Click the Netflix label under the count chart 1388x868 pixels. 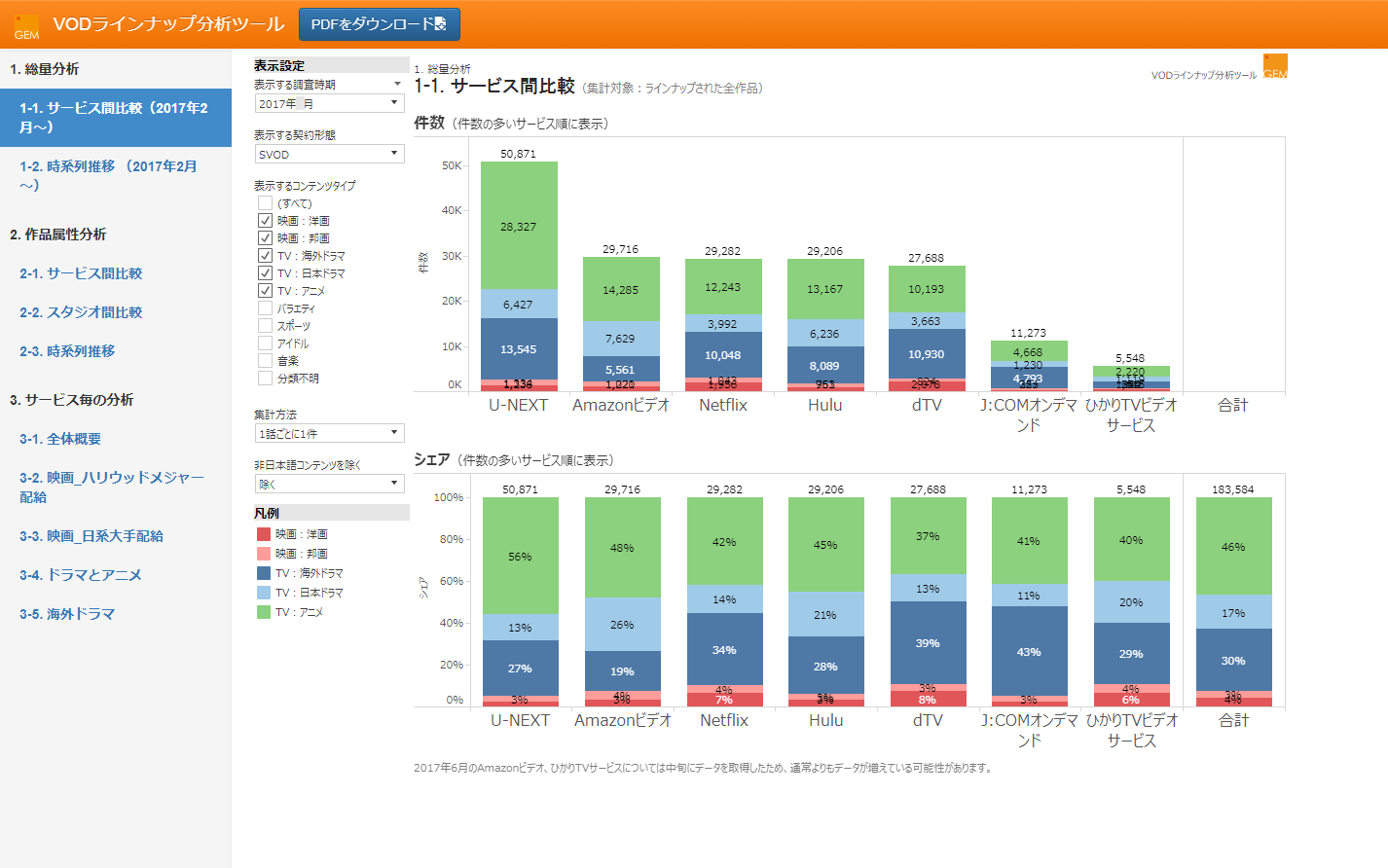[x=723, y=405]
